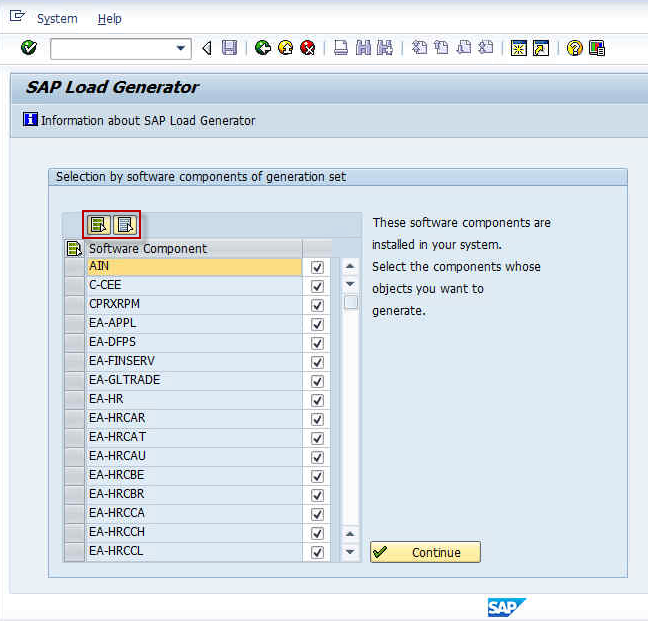The width and height of the screenshot is (648, 621).
Task: Click scroll-down arrow below top up arrow
Action: point(350,284)
